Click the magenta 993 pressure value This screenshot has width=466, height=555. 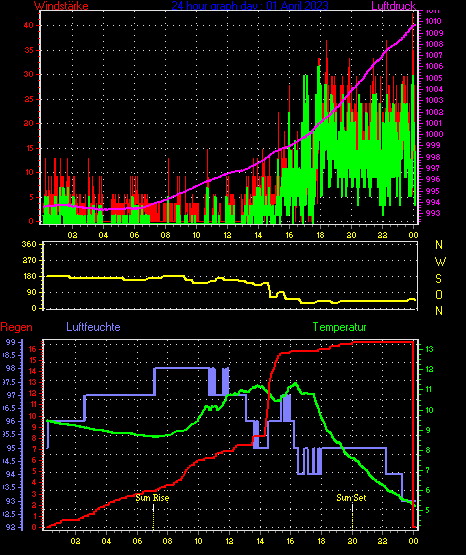click(x=433, y=213)
